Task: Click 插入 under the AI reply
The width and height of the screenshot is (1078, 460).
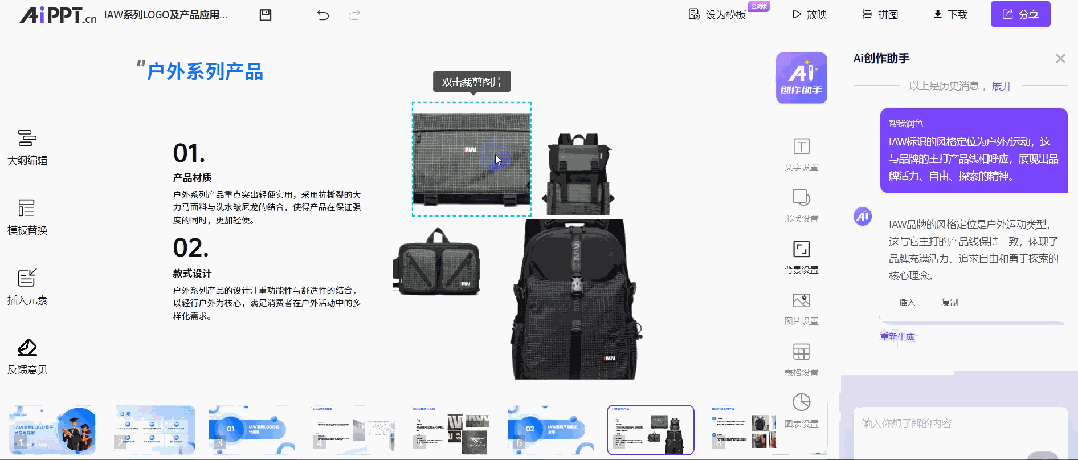Action: (x=907, y=303)
